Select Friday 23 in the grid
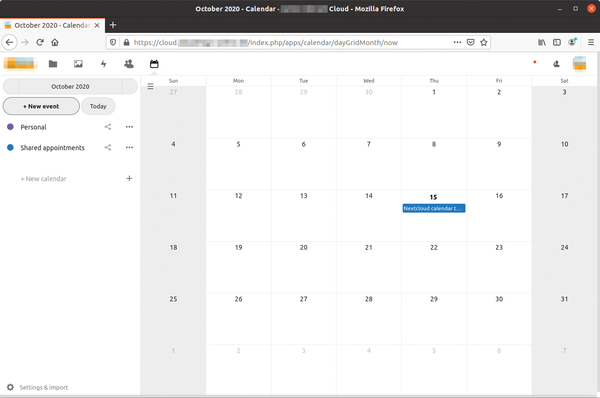Viewport: 600px width, 398px height. [x=499, y=268]
